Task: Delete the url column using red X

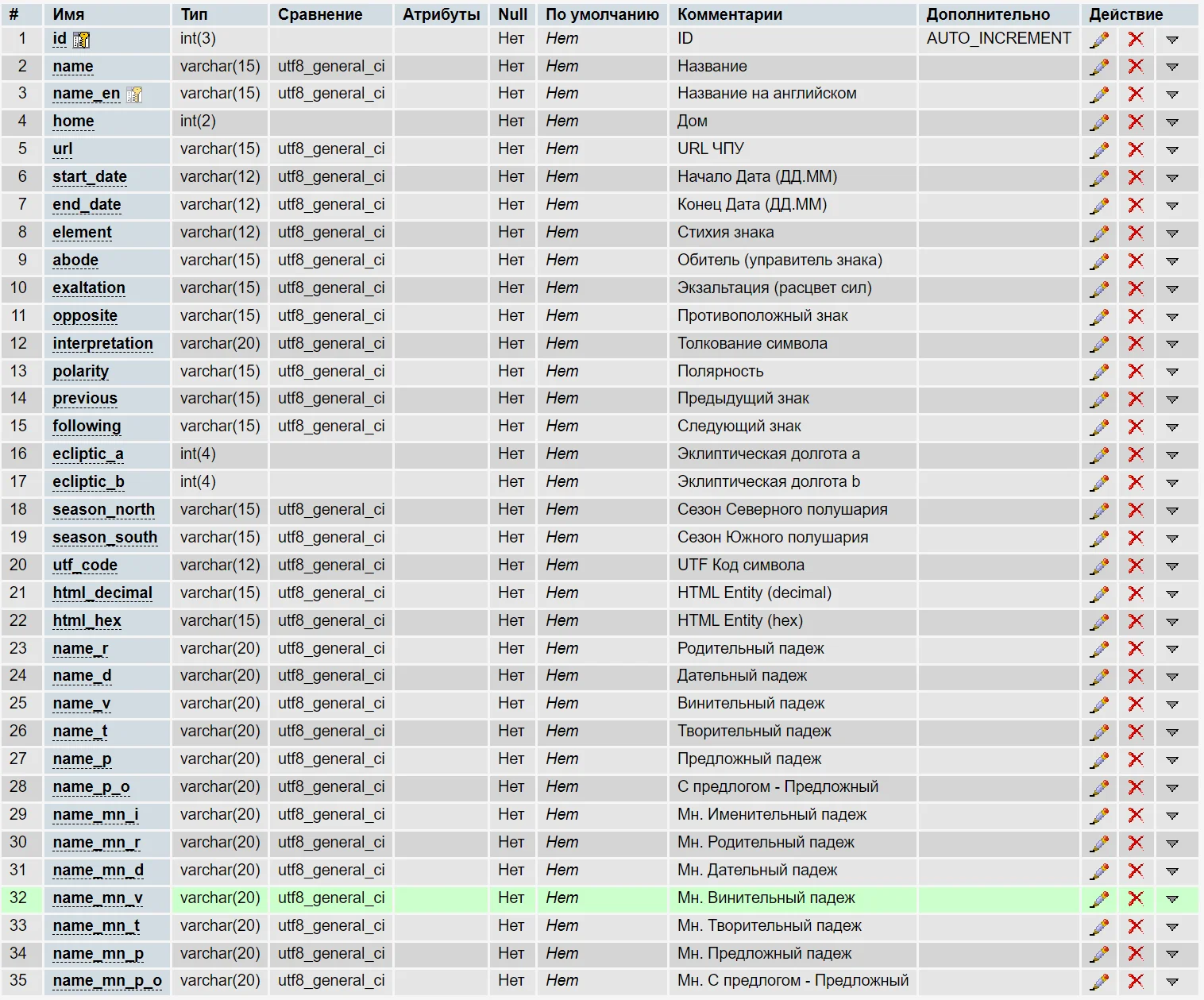Action: (1136, 149)
